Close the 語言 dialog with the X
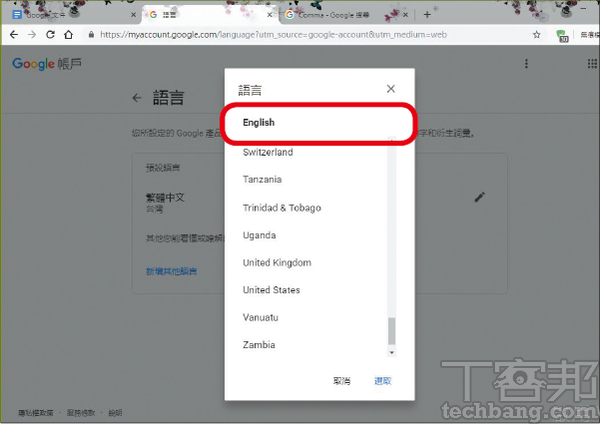Viewport: 600px width, 424px height. (x=391, y=89)
